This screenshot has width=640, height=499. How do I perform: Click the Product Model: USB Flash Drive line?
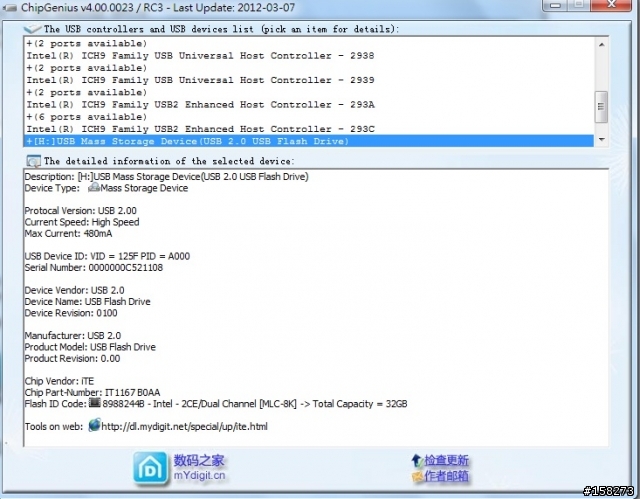[x=90, y=347]
